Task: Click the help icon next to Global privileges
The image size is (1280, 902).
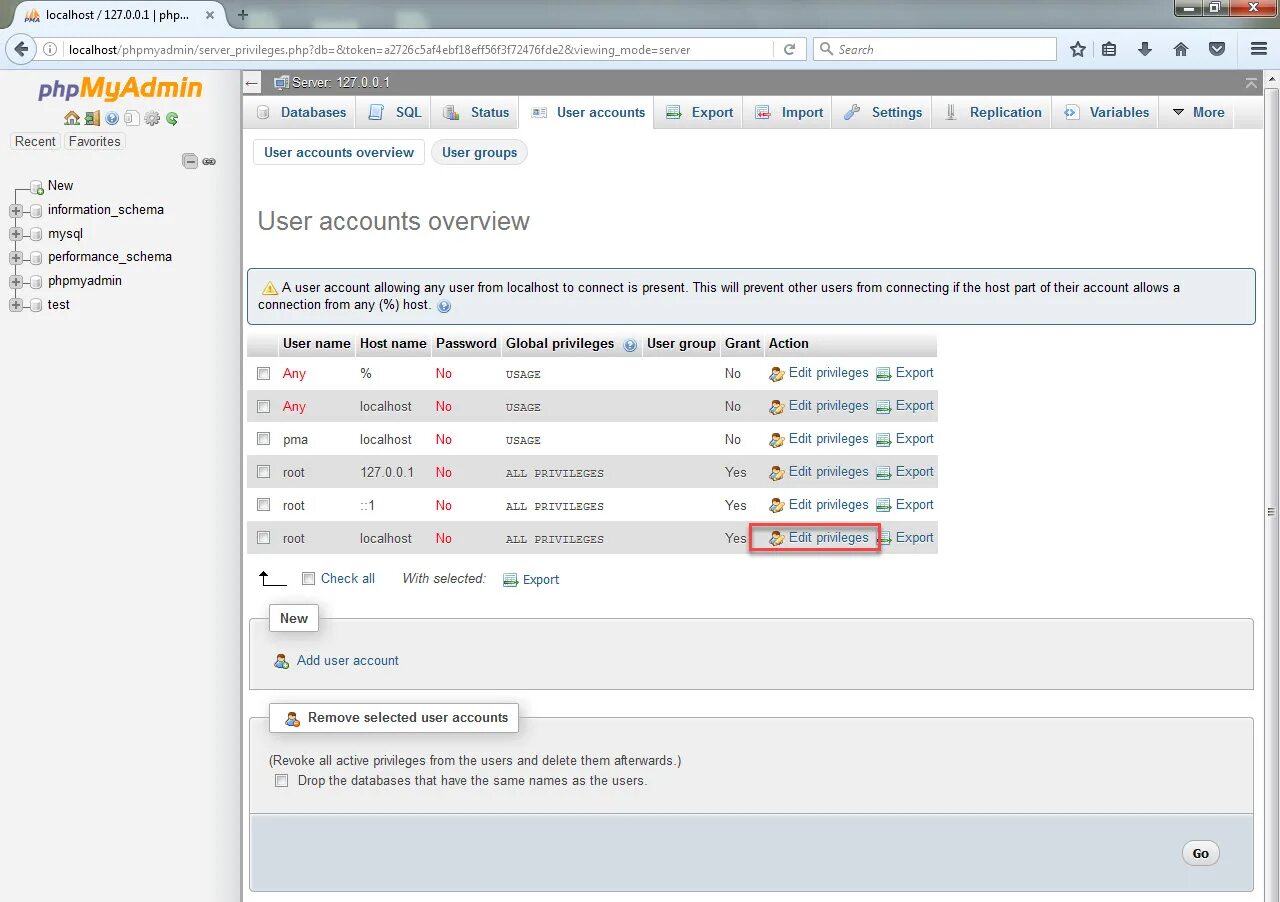Action: pyautogui.click(x=630, y=345)
